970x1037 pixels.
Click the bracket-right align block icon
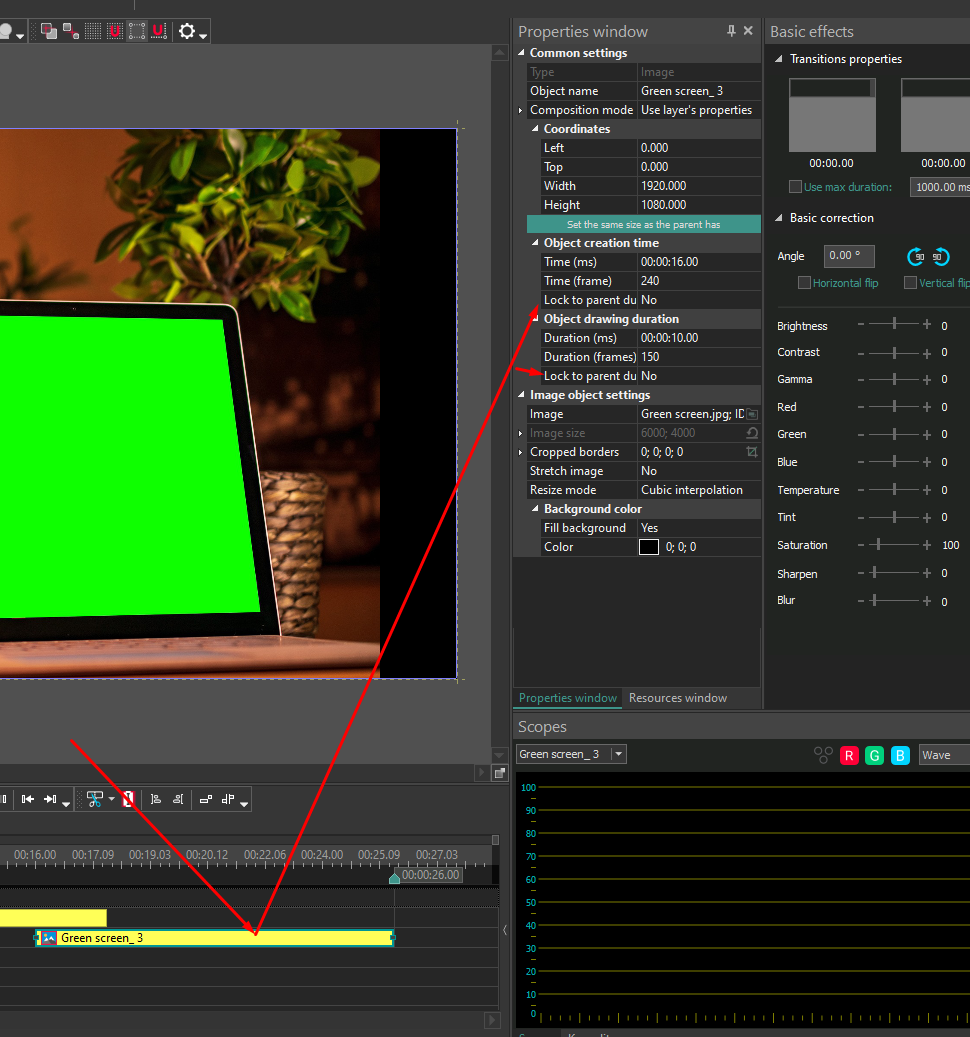178,800
